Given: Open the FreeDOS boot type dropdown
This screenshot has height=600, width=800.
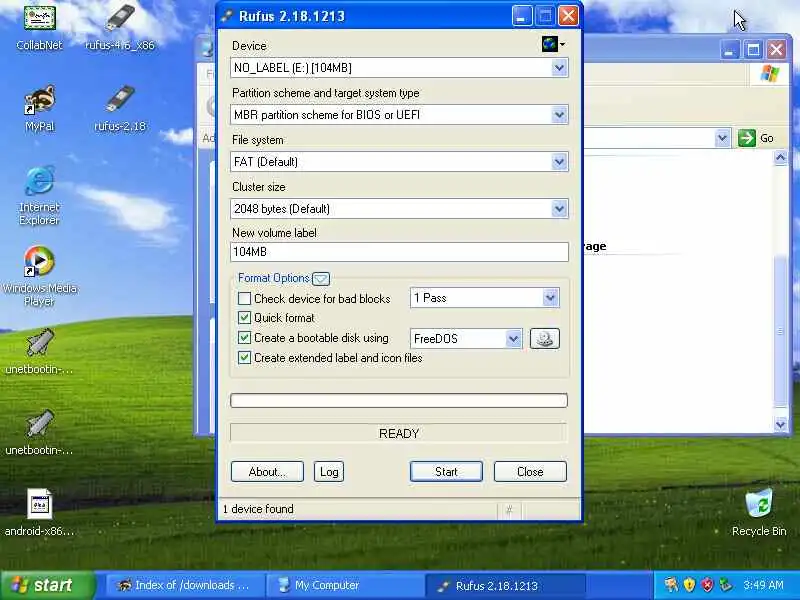Looking at the screenshot, I should point(513,339).
